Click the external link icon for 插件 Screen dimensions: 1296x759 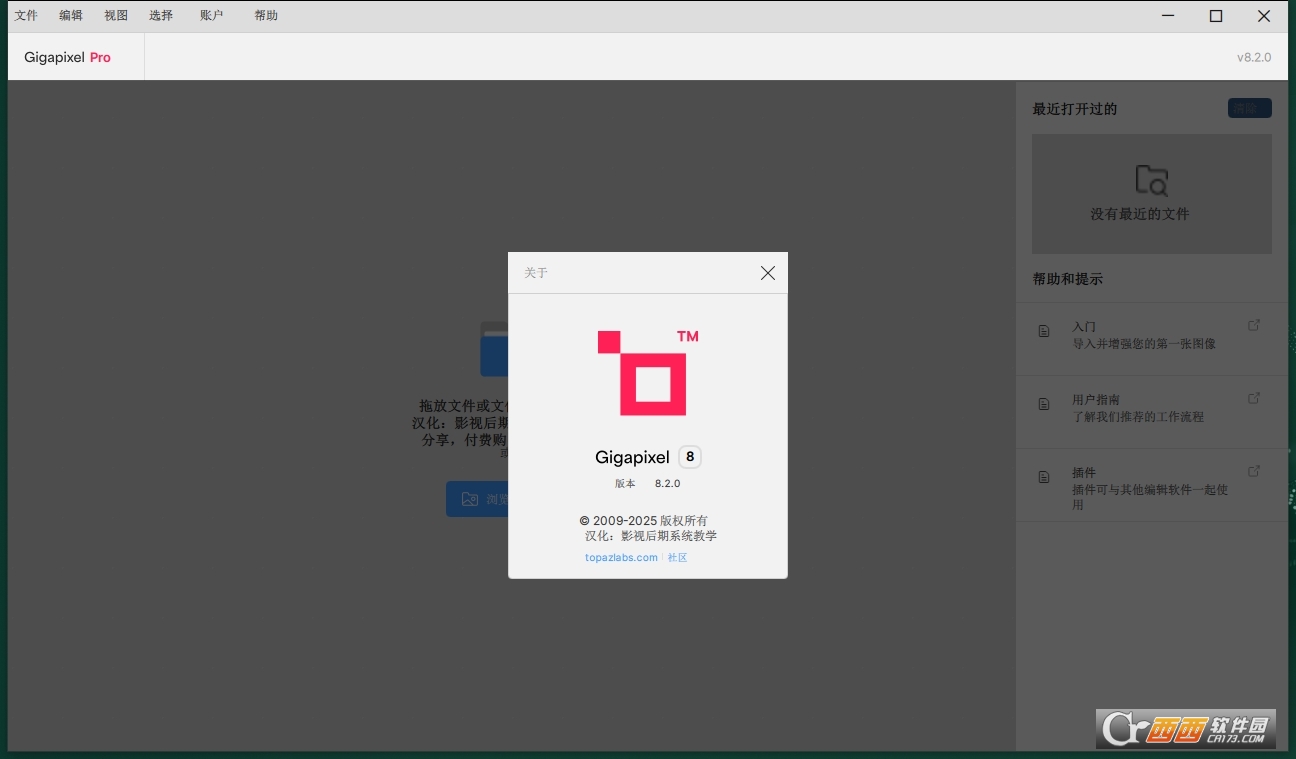point(1254,471)
